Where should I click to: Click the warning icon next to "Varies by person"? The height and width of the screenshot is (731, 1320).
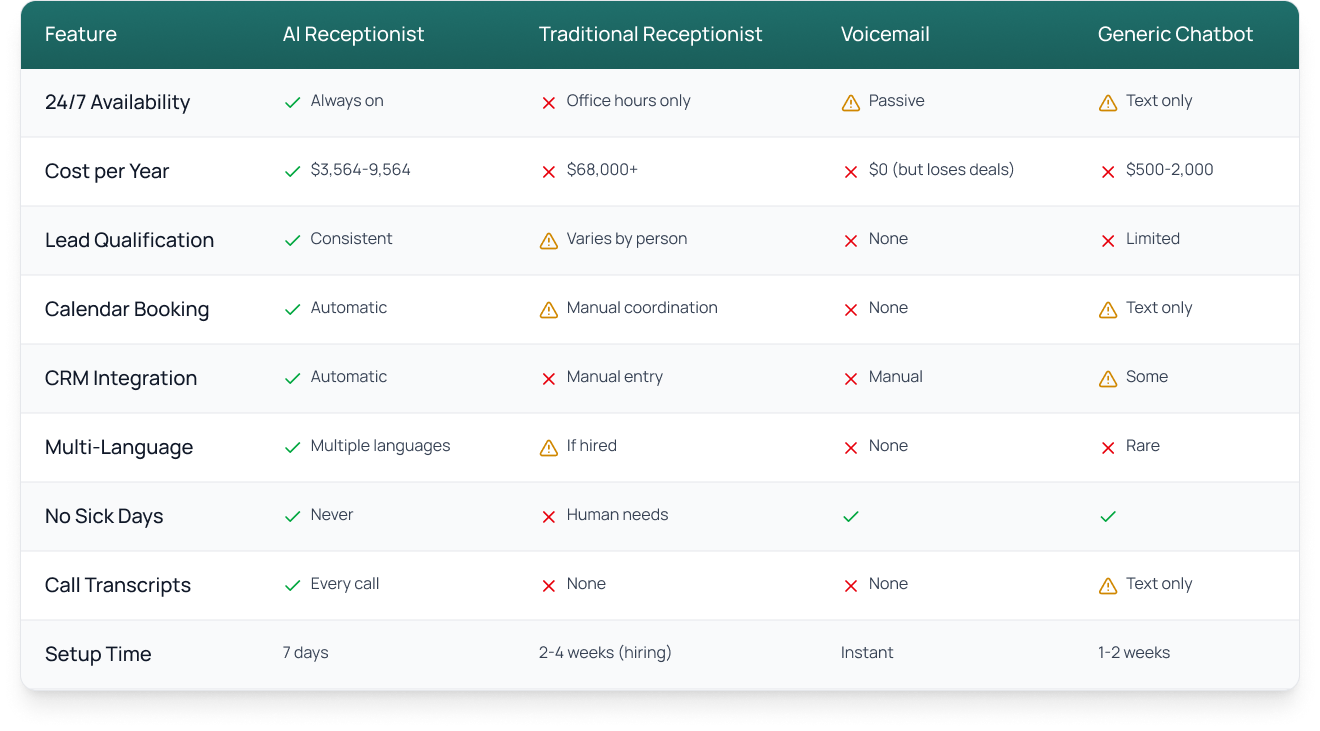[x=548, y=240]
